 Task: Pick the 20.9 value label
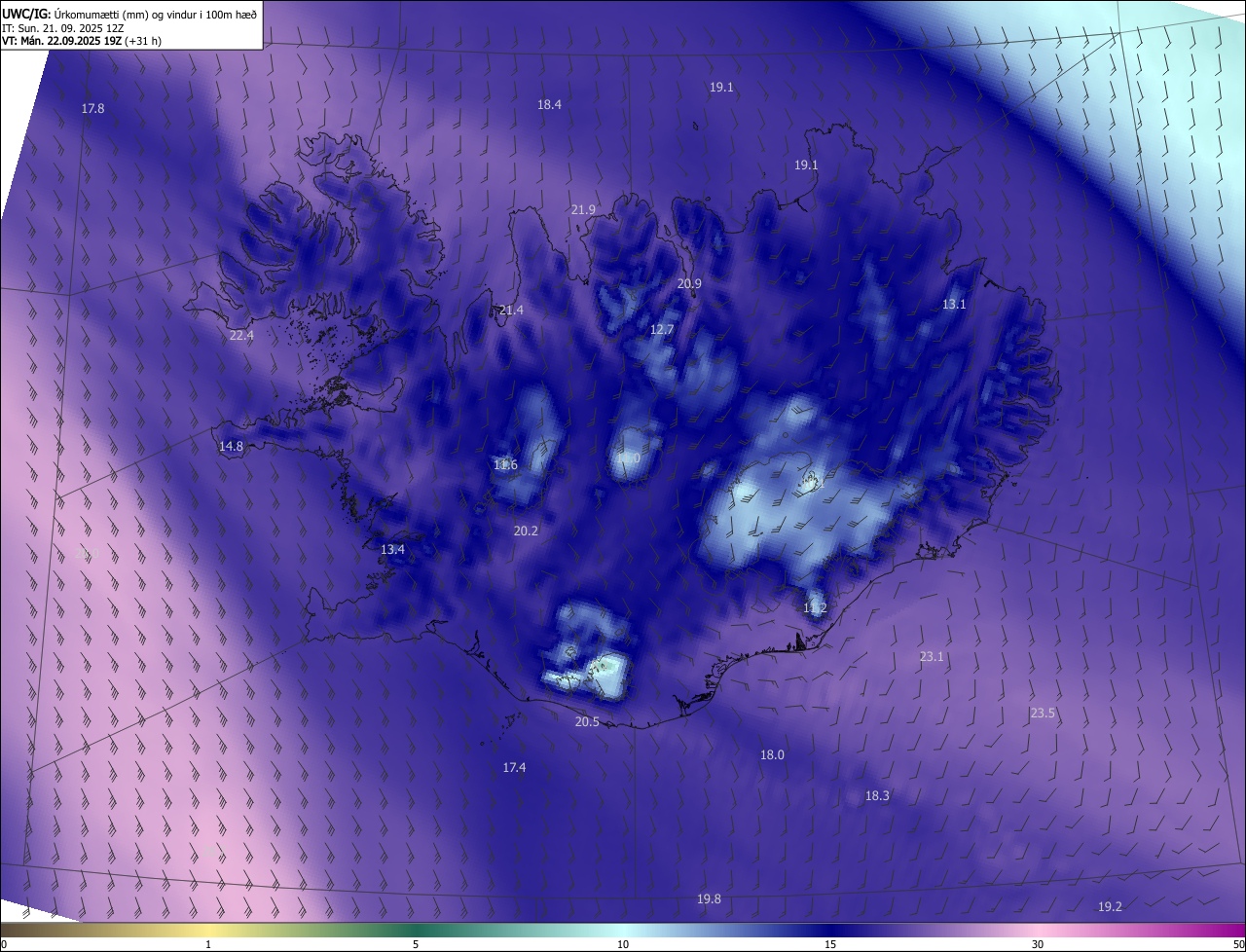click(x=689, y=284)
